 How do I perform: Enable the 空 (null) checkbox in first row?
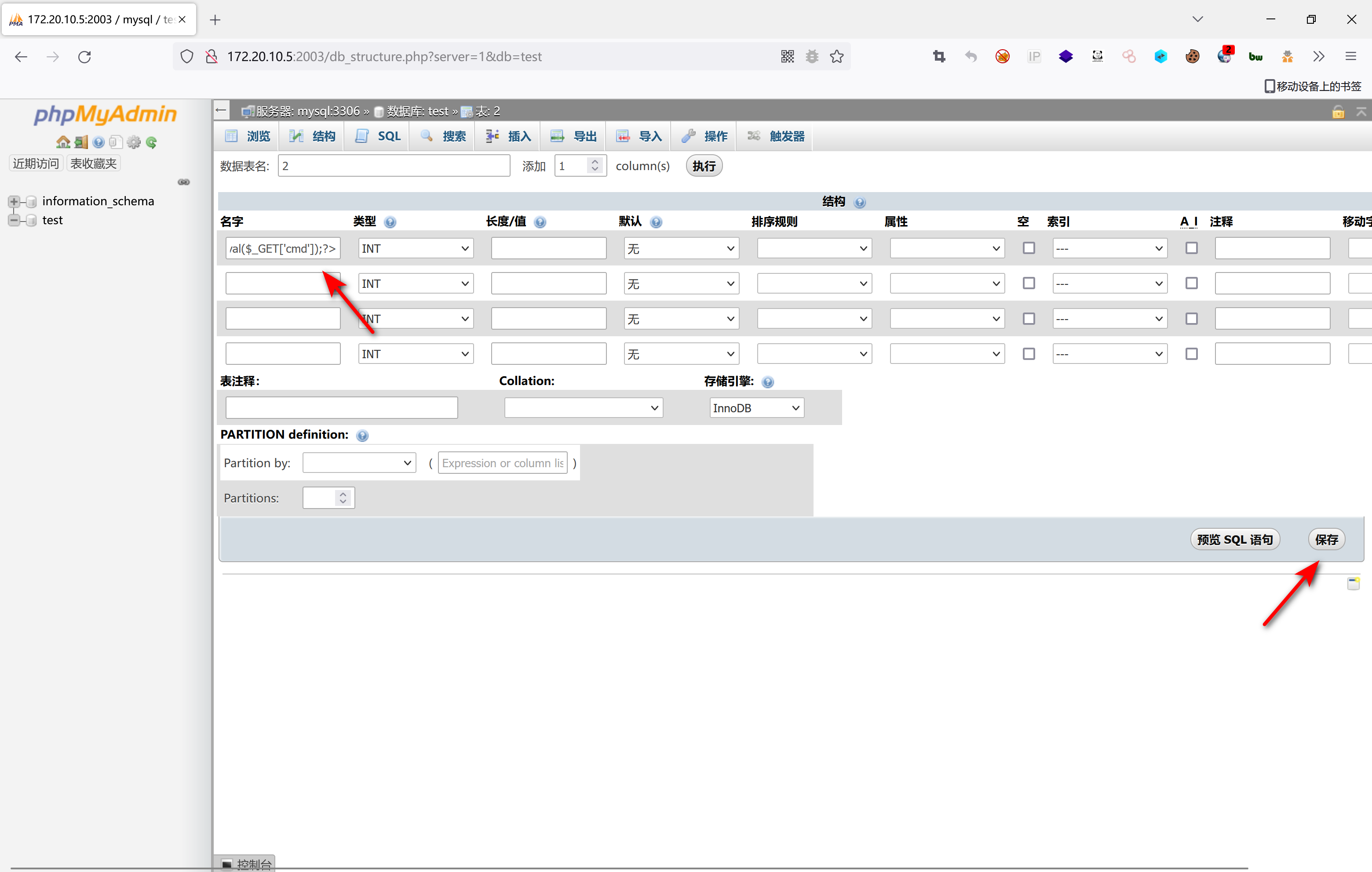click(x=1029, y=248)
